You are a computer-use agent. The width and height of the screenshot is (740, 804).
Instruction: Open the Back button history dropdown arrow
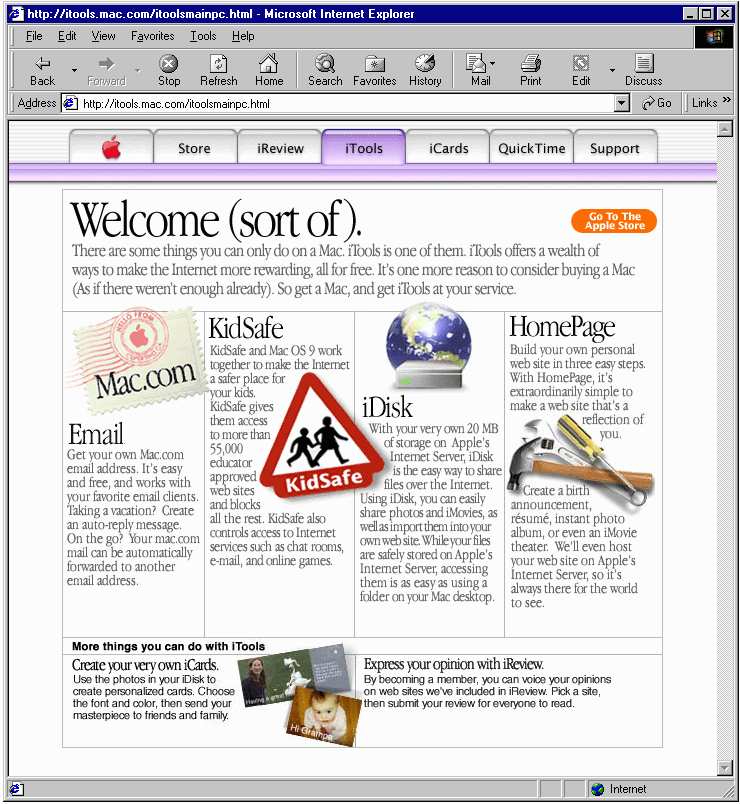[x=74, y=70]
